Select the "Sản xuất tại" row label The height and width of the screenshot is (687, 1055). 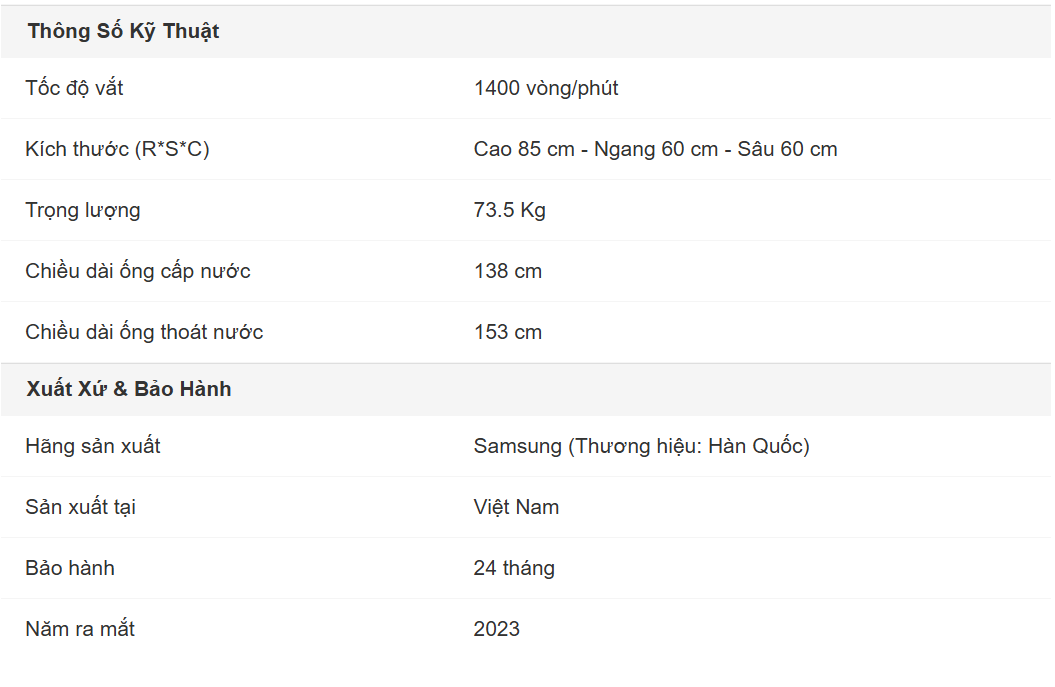tap(80, 507)
